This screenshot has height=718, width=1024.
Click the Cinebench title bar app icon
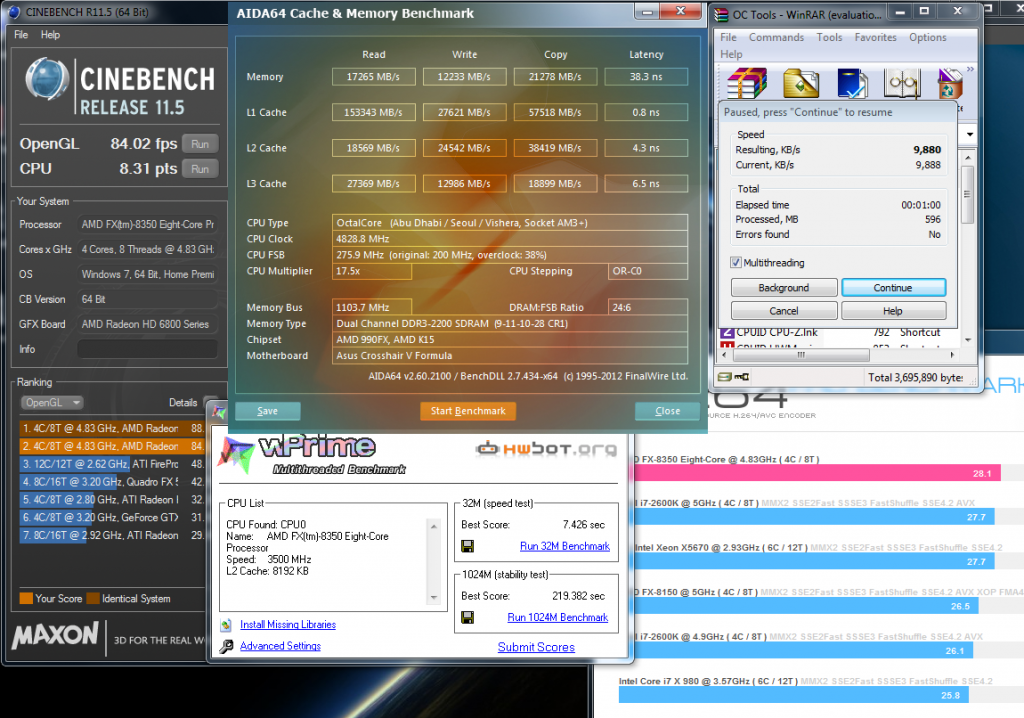click(14, 12)
